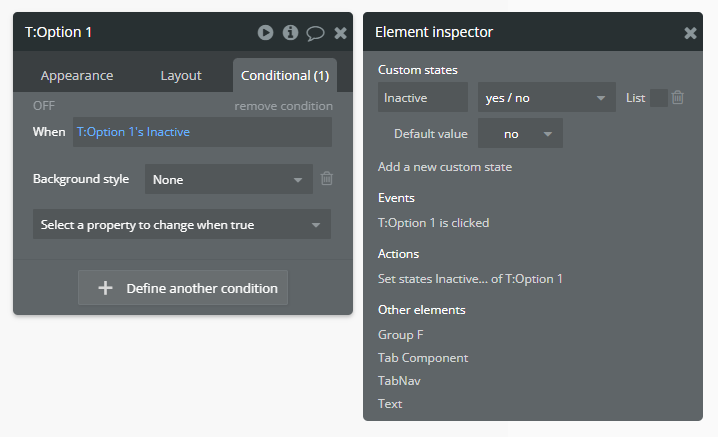The height and width of the screenshot is (437, 718).
Task: Open the Default value no dropdown
Action: pos(520,134)
